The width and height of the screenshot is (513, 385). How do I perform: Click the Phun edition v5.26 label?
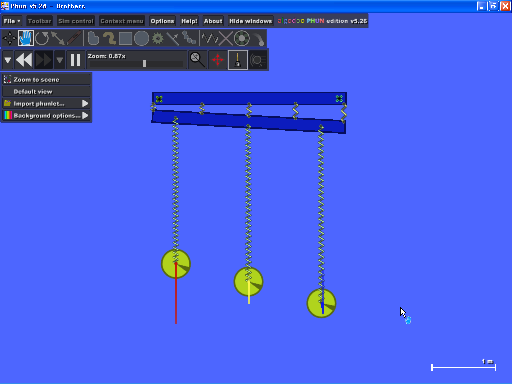tap(322, 21)
